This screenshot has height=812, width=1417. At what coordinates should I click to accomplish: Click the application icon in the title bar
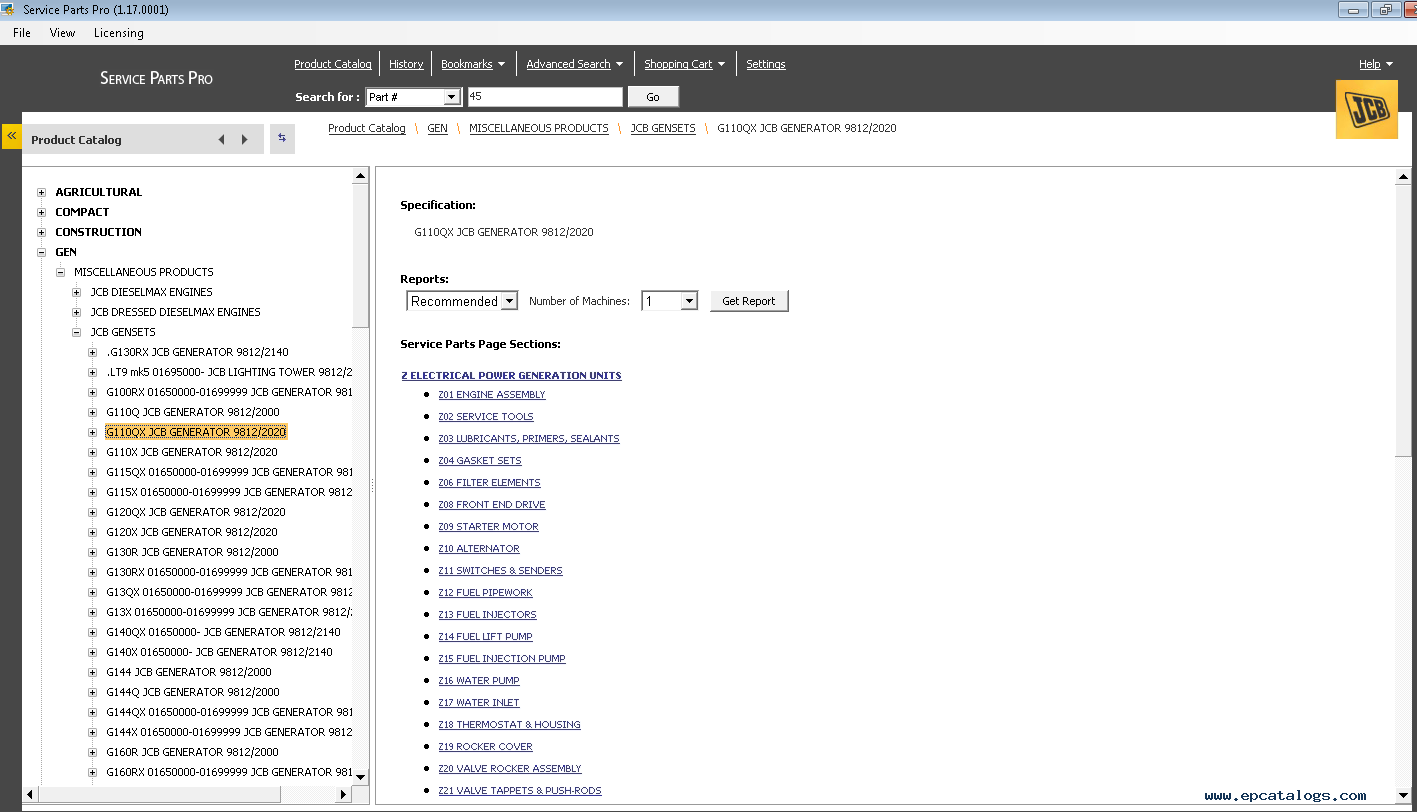[x=10, y=10]
